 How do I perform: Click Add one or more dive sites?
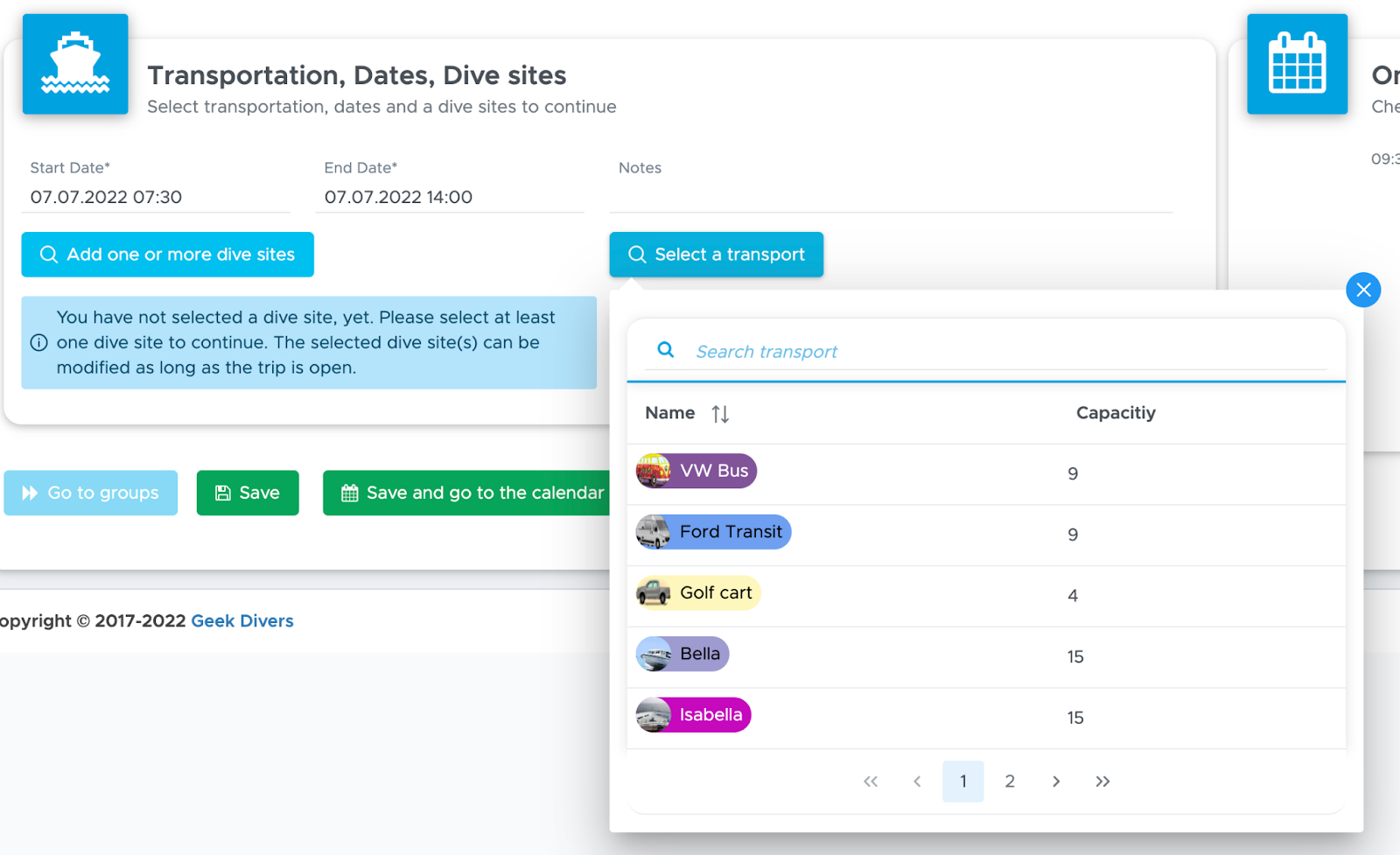tap(168, 255)
